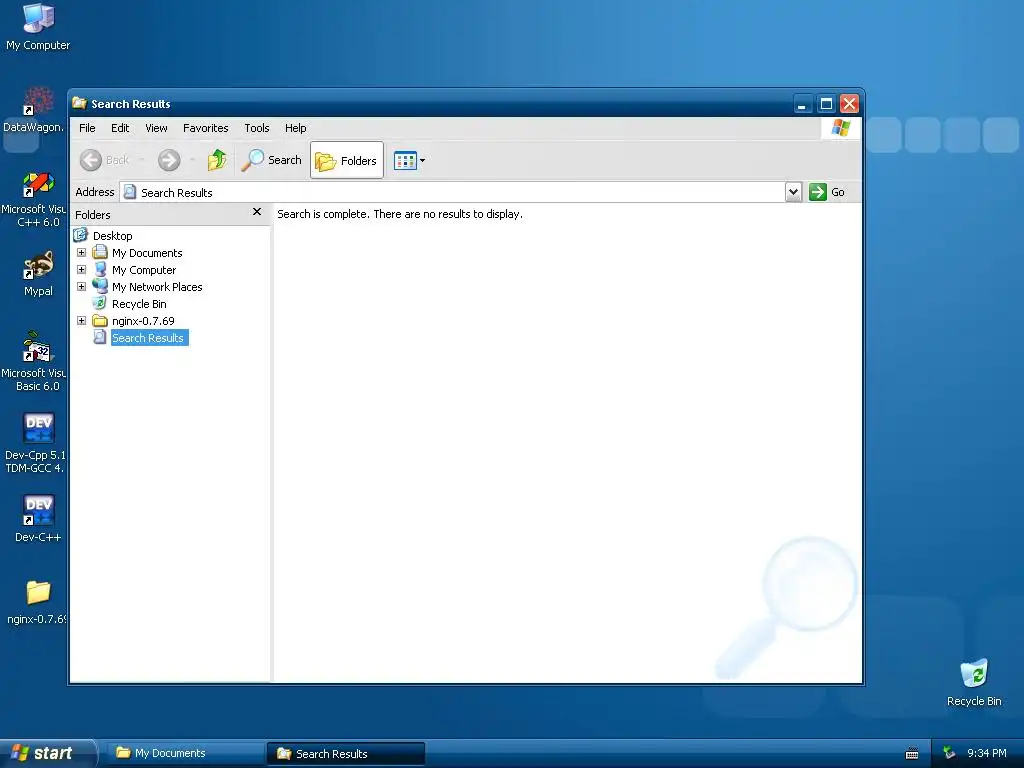Image resolution: width=1024 pixels, height=768 pixels.
Task: Maximize the Search Results window
Action: pos(826,104)
